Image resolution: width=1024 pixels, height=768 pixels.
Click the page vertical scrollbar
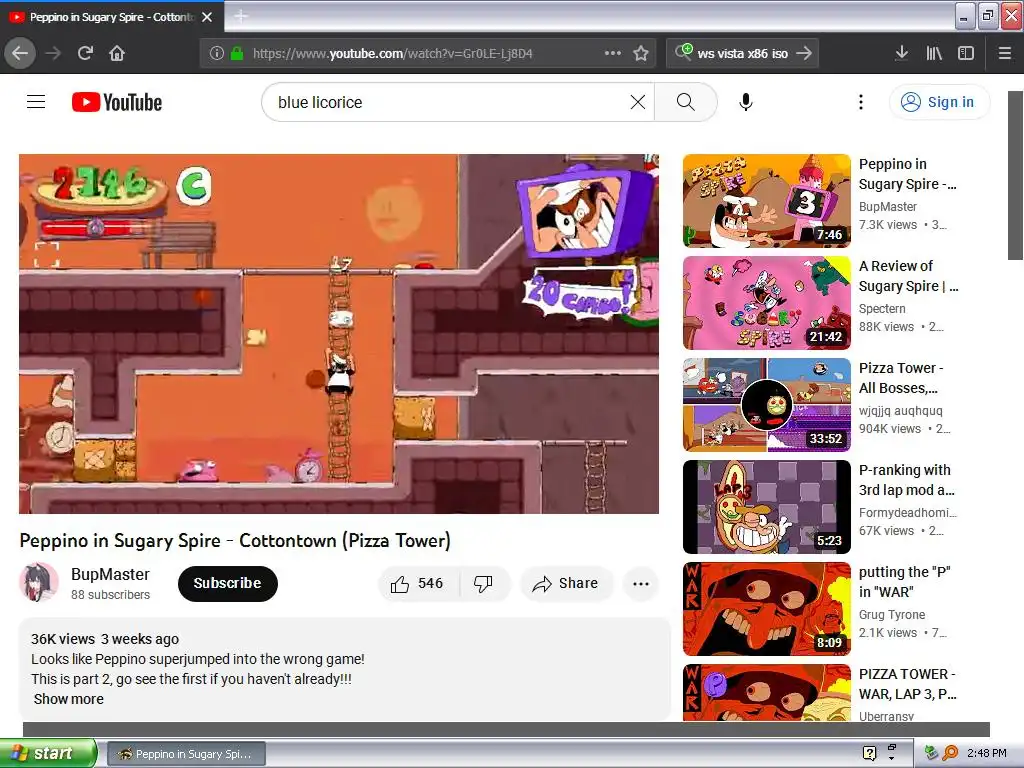[1016, 175]
